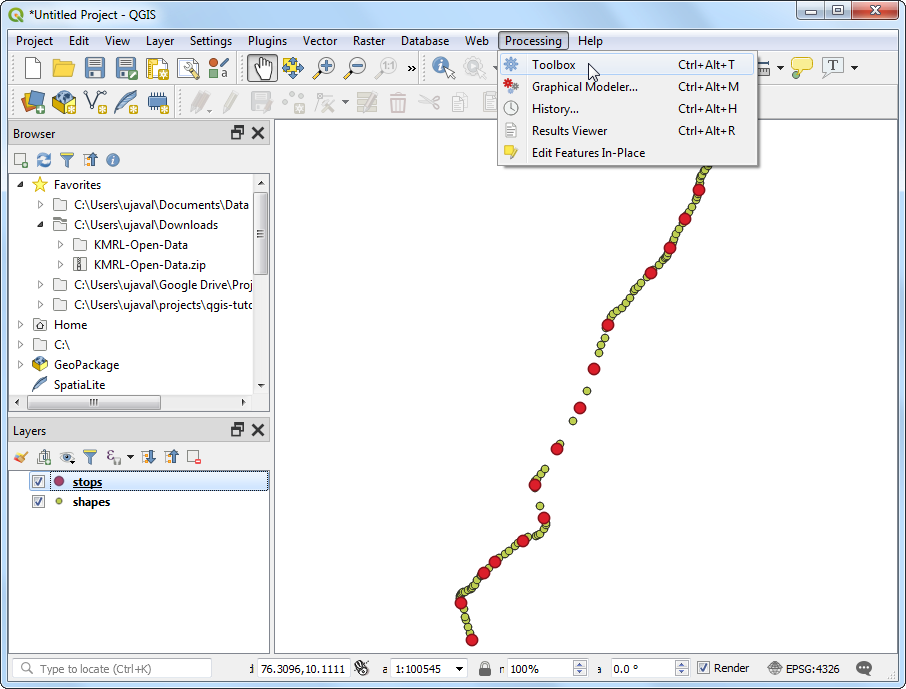
Task: Toggle the shapes layer visibility checkbox
Action: (x=38, y=502)
